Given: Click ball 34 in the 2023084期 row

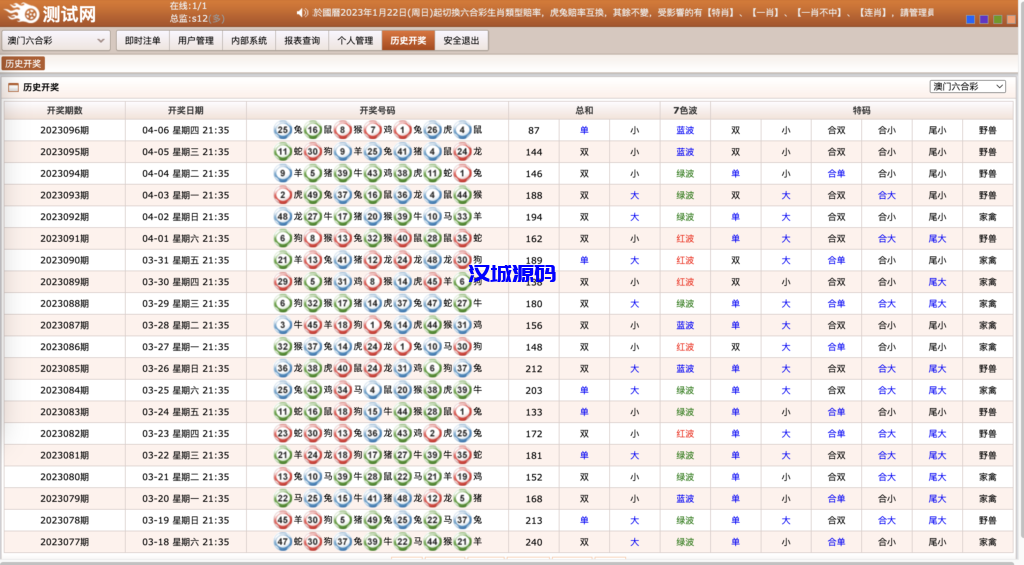Looking at the screenshot, I should point(342,390).
